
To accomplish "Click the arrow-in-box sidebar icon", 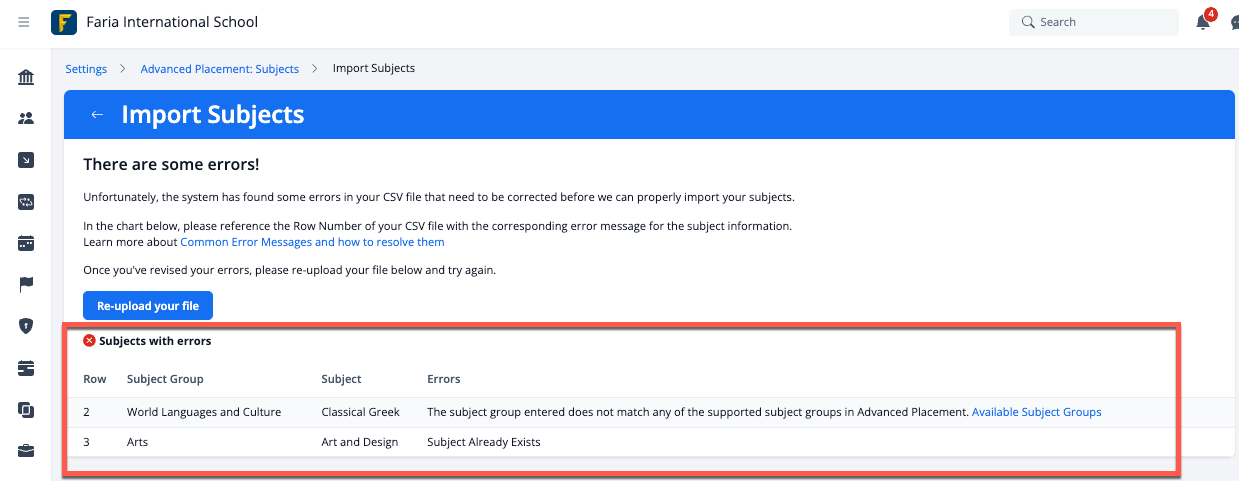I will [x=26, y=160].
